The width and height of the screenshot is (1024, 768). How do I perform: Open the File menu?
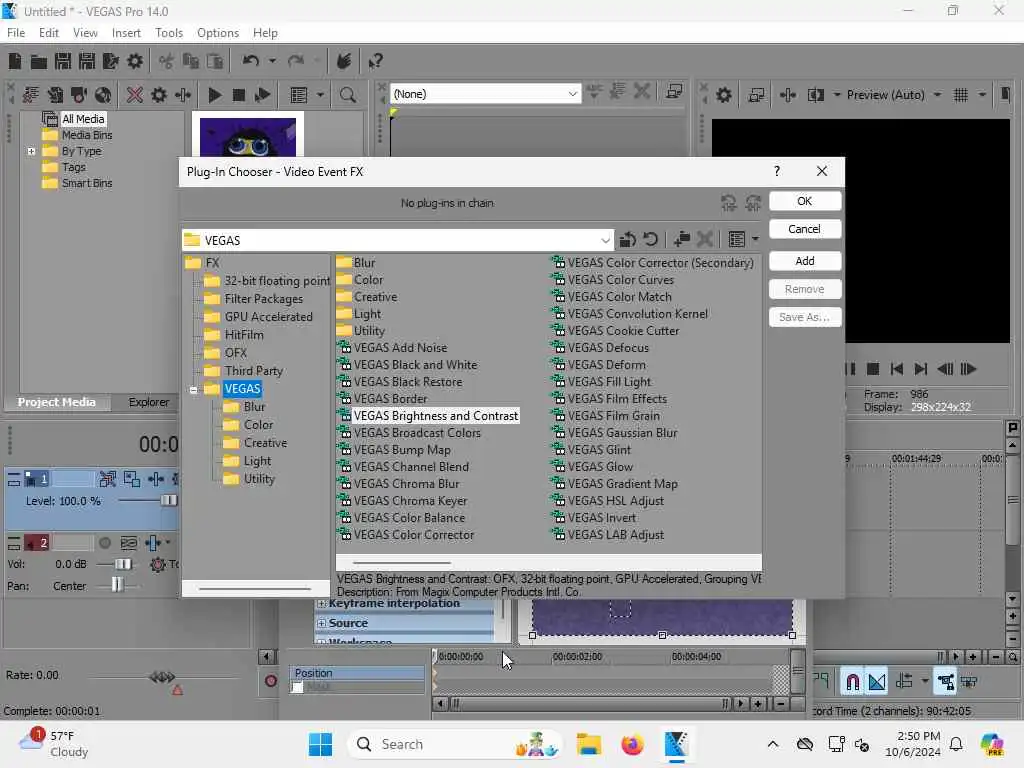click(x=16, y=33)
